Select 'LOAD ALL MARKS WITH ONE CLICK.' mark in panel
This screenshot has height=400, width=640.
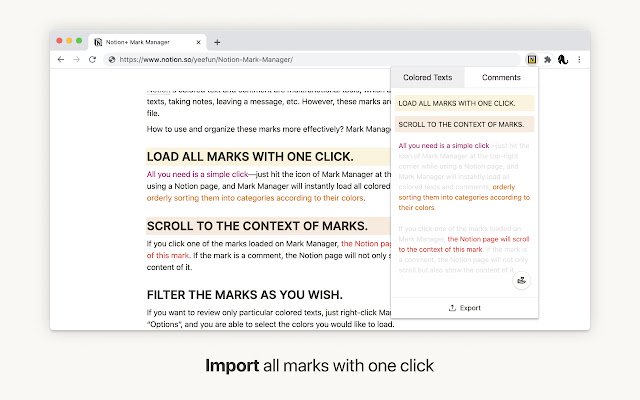(464, 103)
